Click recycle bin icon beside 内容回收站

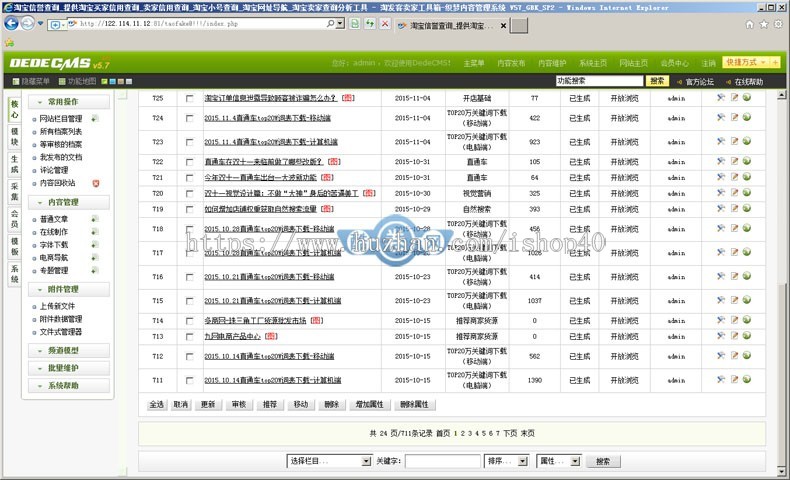pos(96,184)
